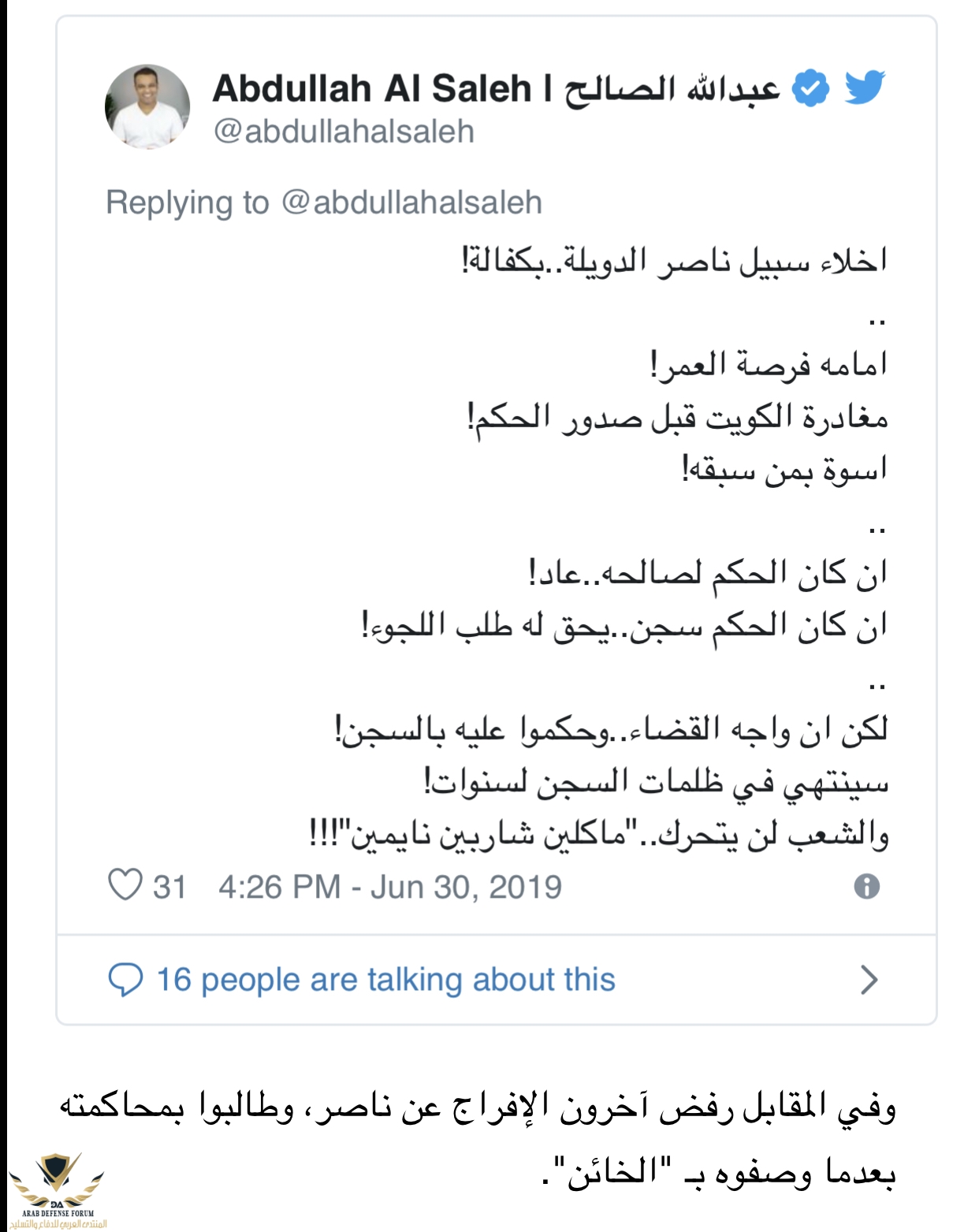The image size is (979, 1232).
Task: Open Abdullah Al Saleh's profile picture
Action: [147, 107]
